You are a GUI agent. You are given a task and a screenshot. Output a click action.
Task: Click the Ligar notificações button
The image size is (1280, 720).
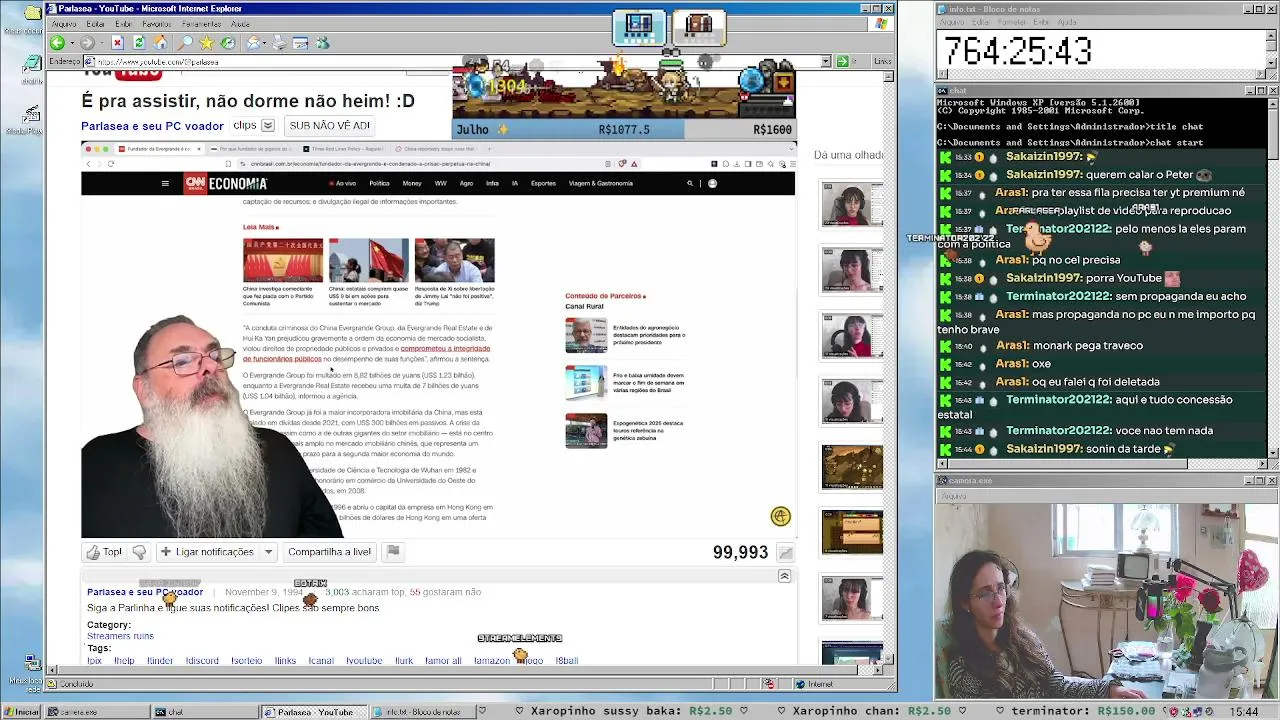[207, 552]
